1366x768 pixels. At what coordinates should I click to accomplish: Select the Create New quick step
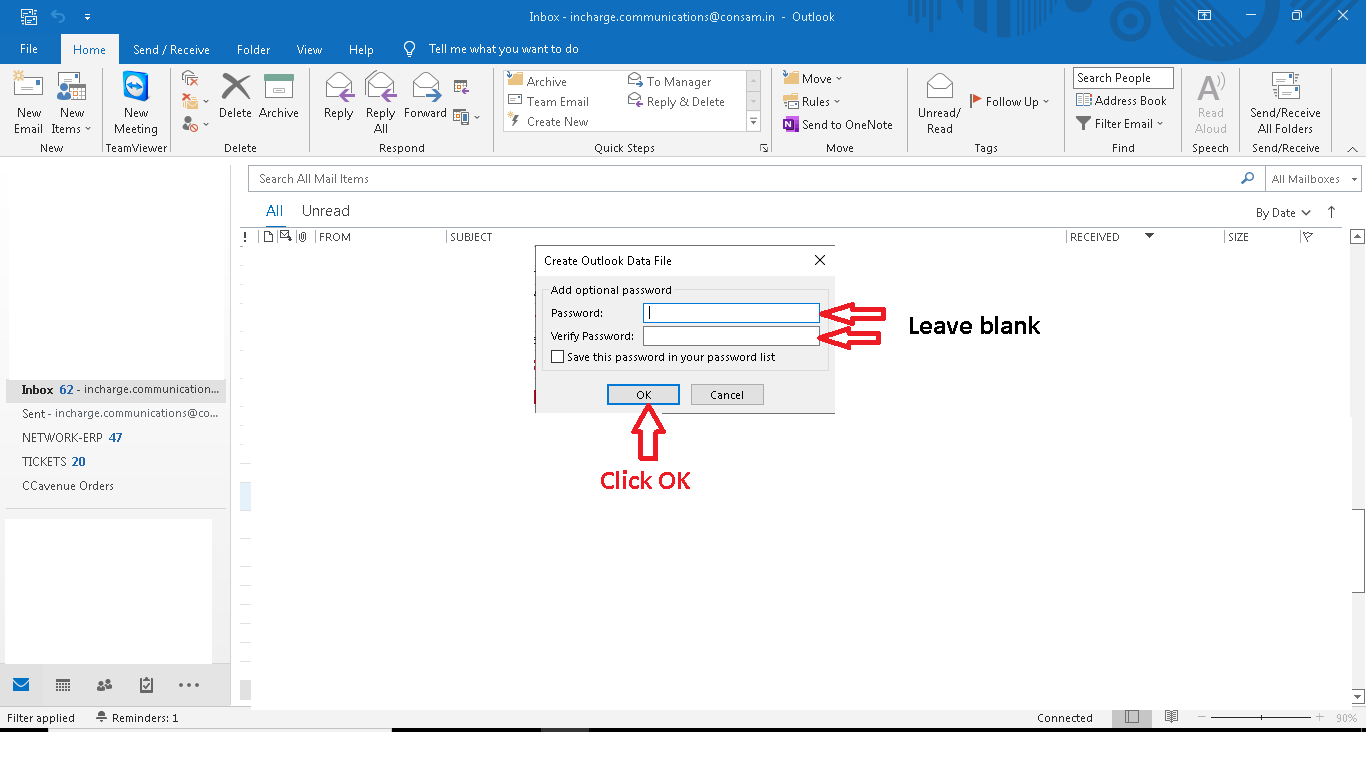pos(548,122)
